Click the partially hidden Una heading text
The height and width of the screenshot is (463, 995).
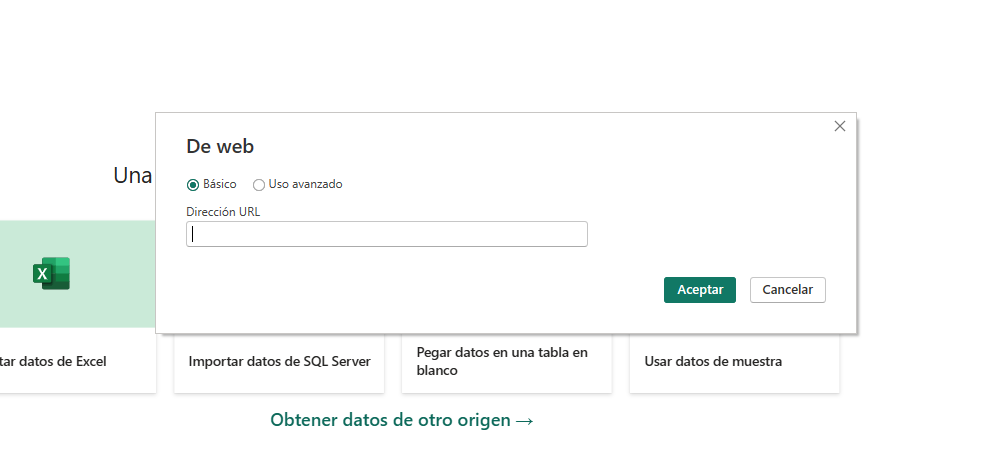[133, 176]
